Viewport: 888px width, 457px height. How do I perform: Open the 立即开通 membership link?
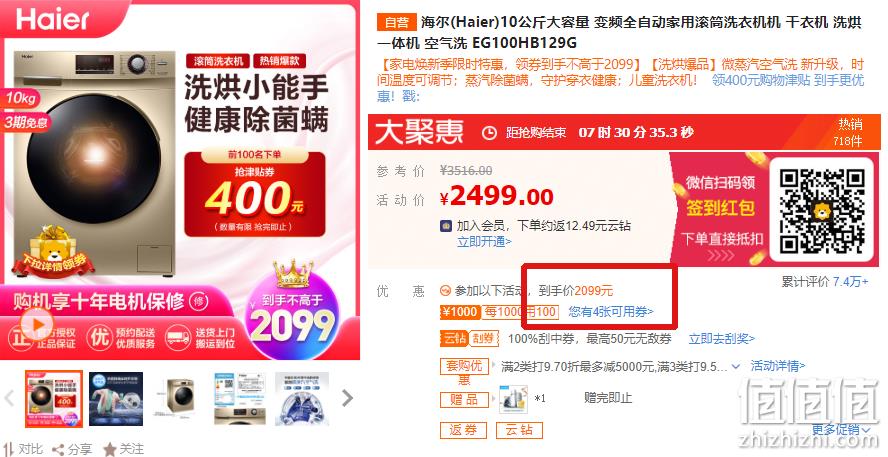pos(484,241)
